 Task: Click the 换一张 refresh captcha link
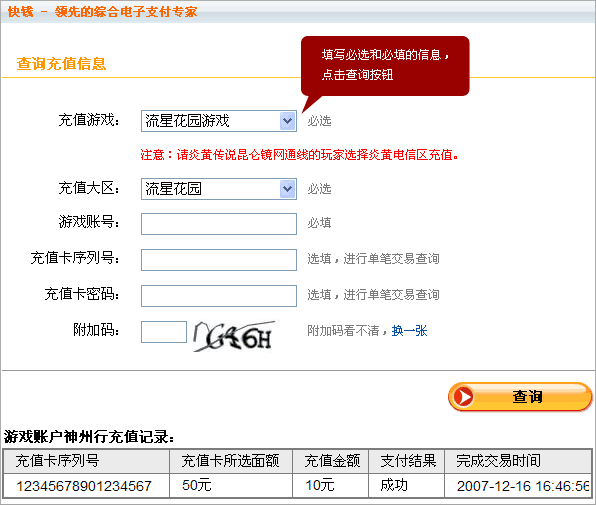click(409, 331)
